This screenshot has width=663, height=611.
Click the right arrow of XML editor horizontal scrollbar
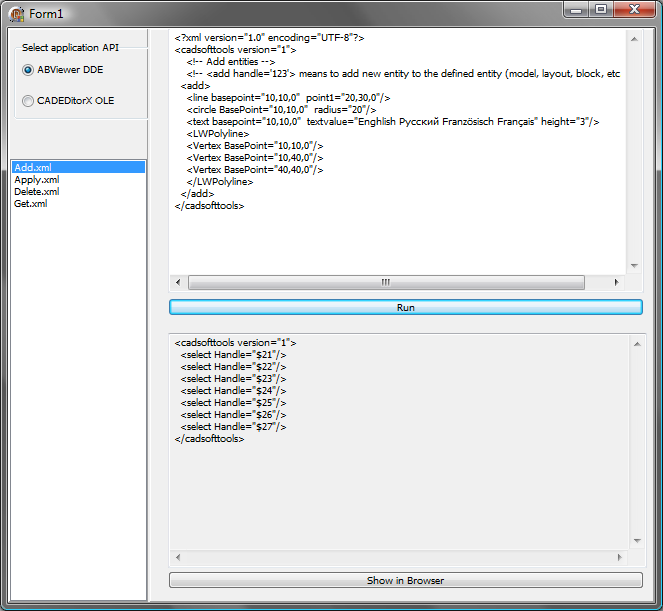(616, 282)
